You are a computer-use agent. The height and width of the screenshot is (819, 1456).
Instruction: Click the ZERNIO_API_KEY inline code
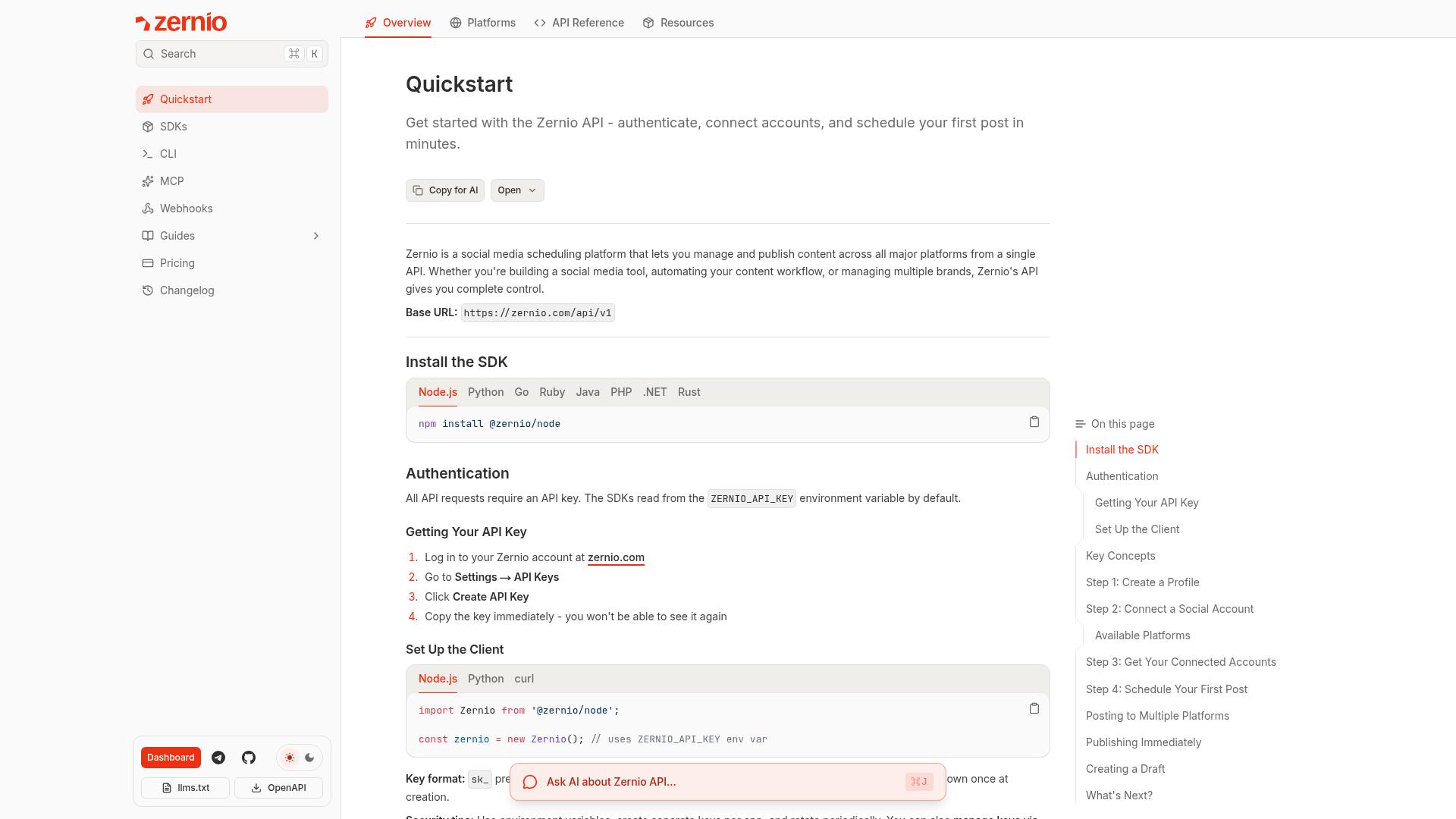pos(752,499)
